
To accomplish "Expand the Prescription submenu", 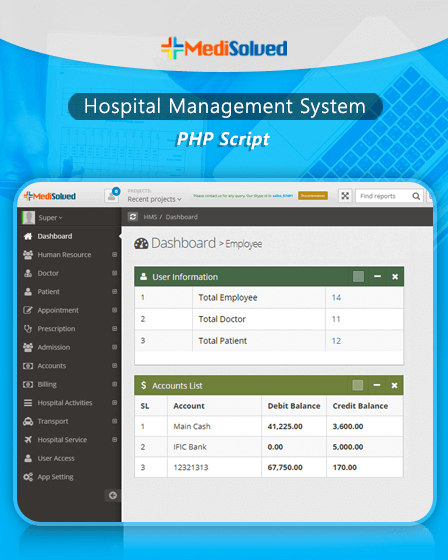I will 114,329.
